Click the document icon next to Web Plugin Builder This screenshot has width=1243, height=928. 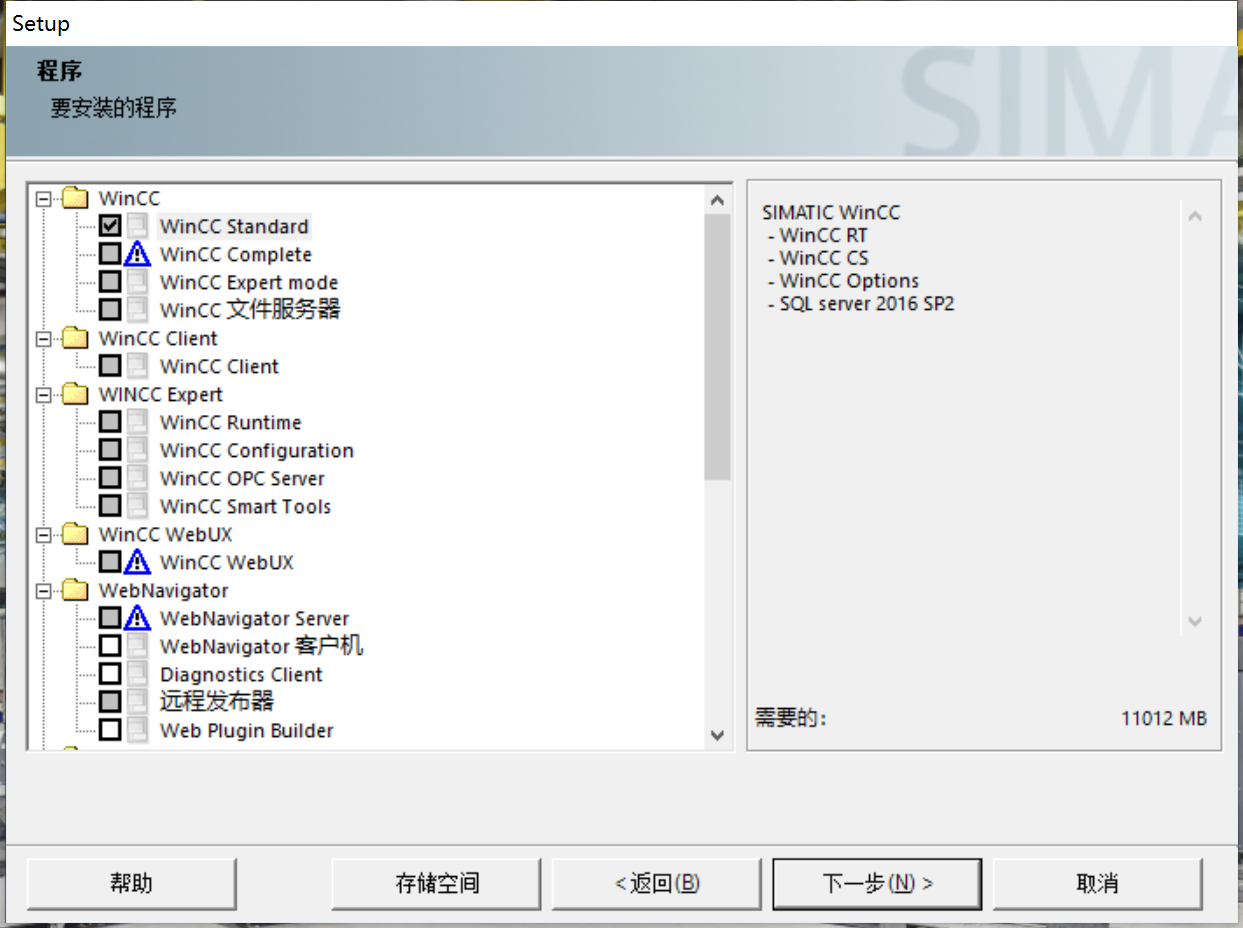(x=138, y=730)
